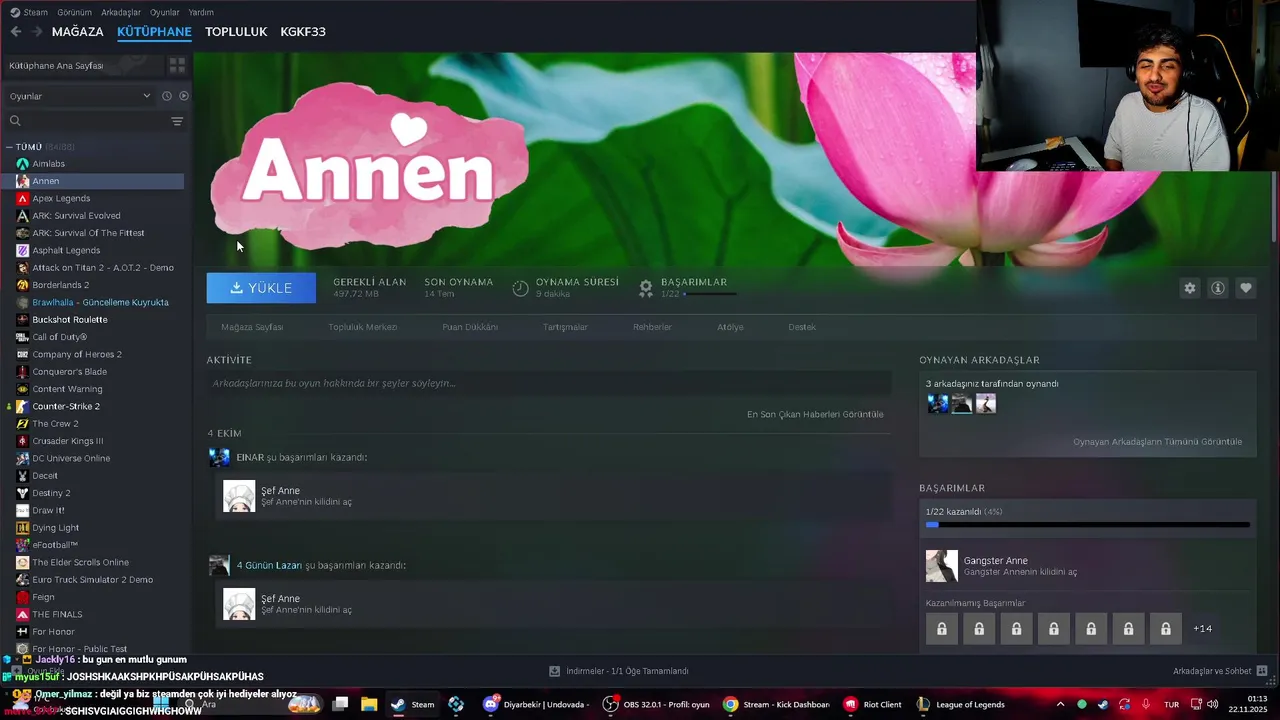Open Arkadaşlar ve Sohbet panel

(x=1220, y=671)
